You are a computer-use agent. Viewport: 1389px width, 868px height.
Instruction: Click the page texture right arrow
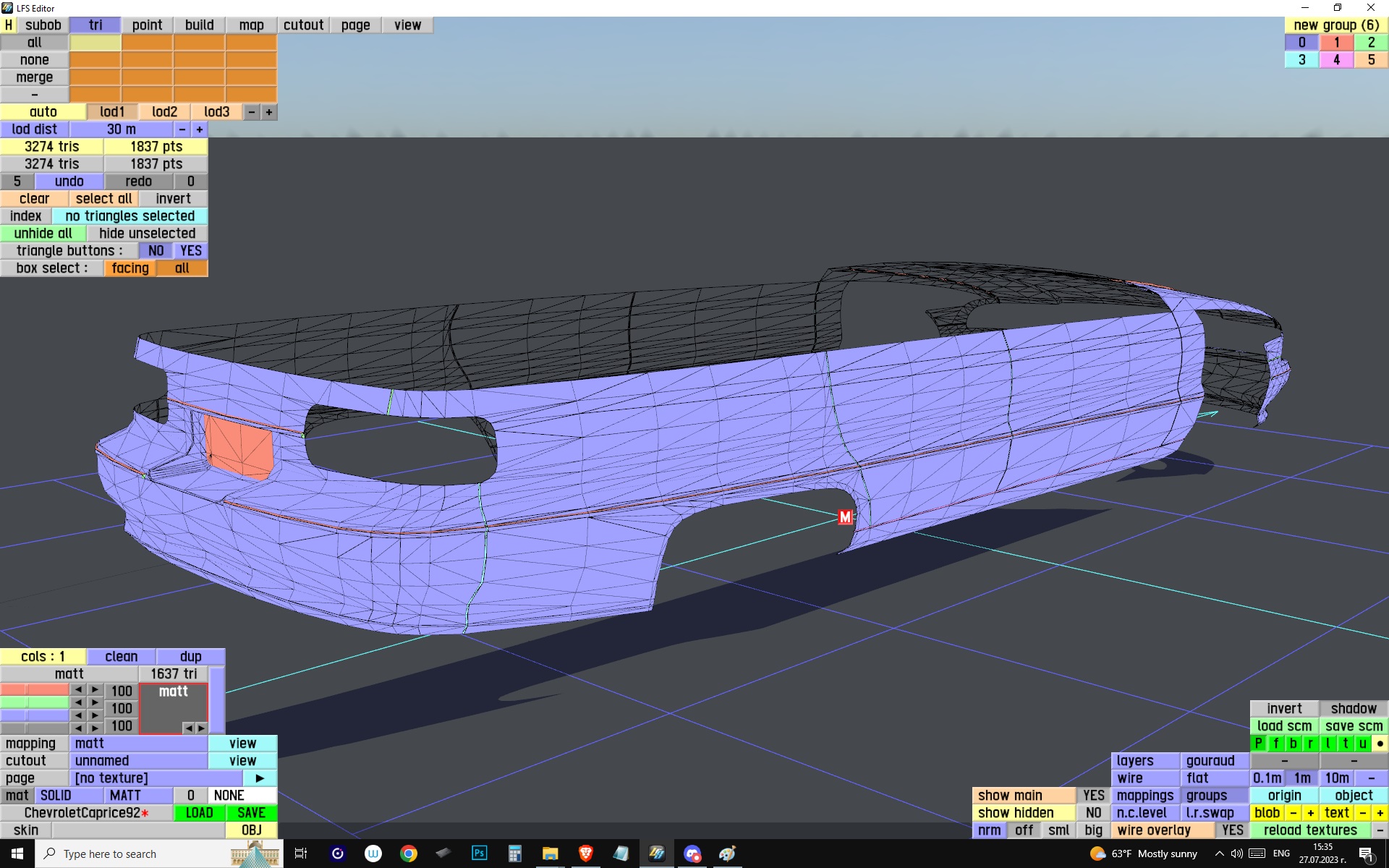point(260,778)
